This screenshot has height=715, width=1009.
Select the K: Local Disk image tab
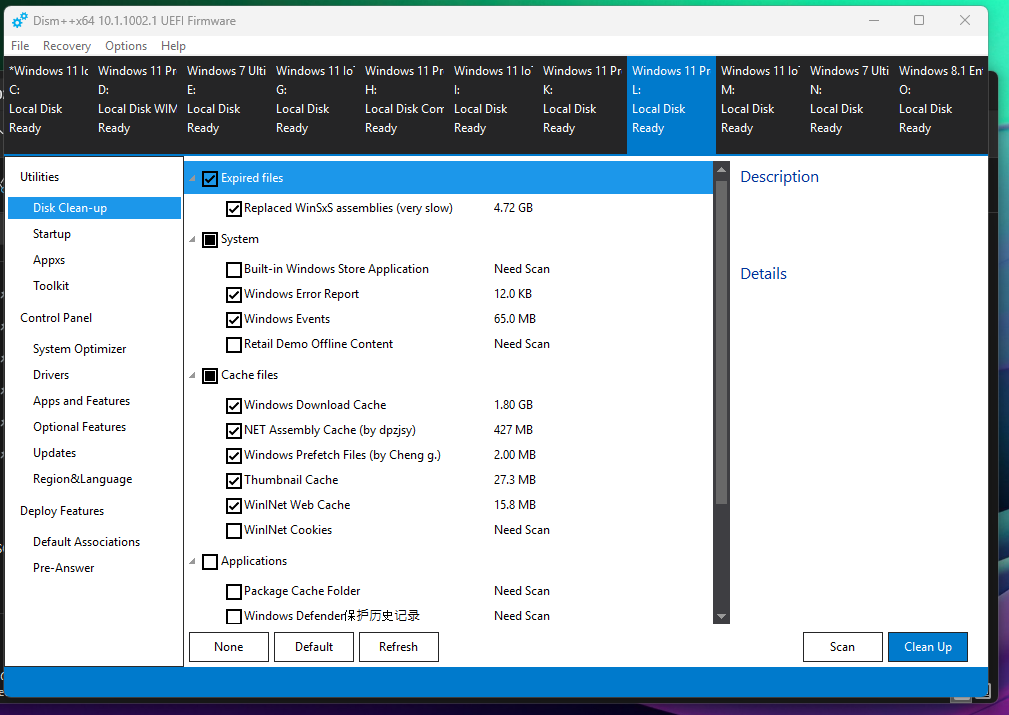pos(582,105)
